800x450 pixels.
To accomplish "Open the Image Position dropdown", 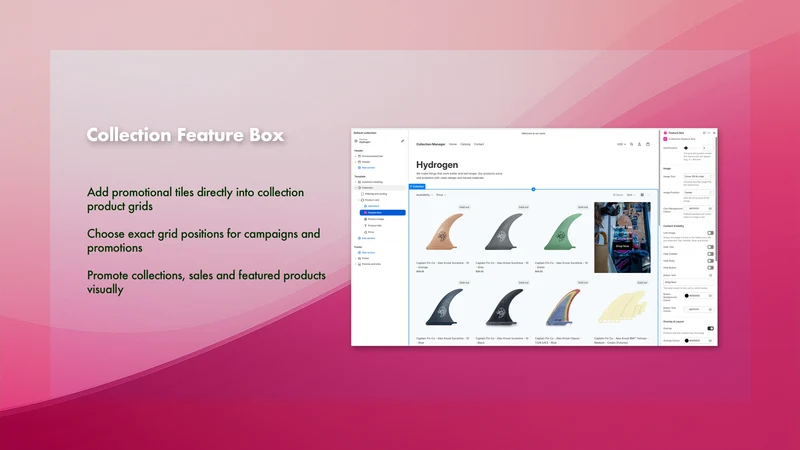I will (698, 192).
